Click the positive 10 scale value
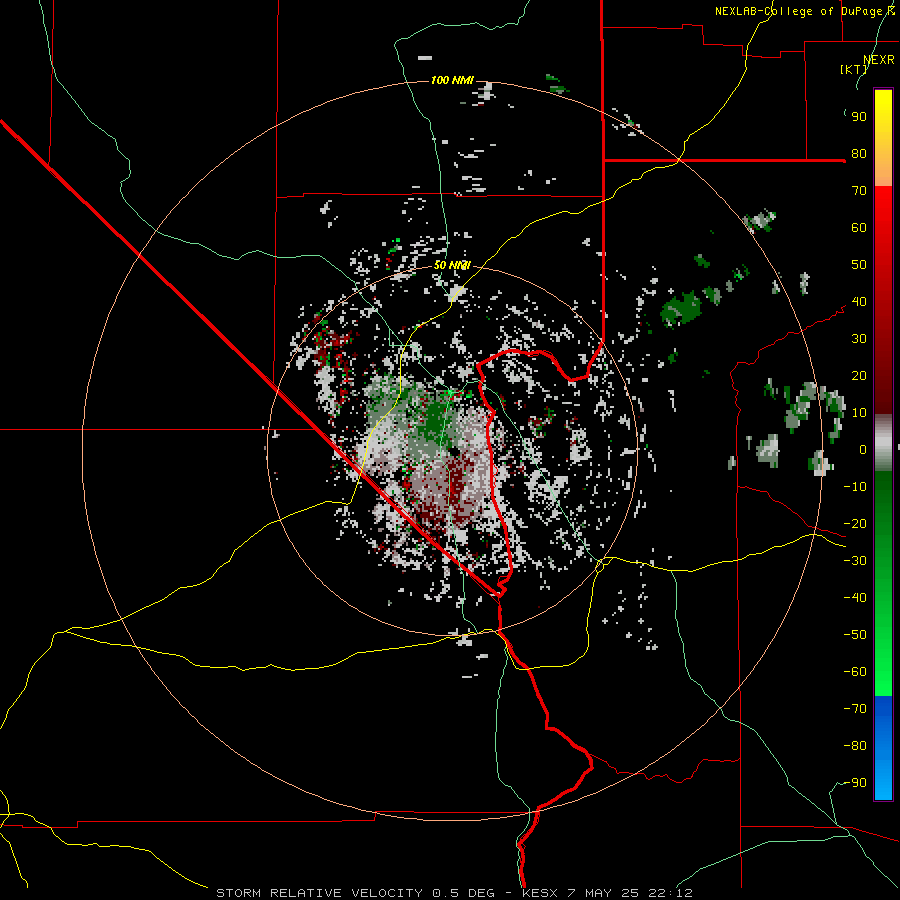The height and width of the screenshot is (900, 900). 859,413
